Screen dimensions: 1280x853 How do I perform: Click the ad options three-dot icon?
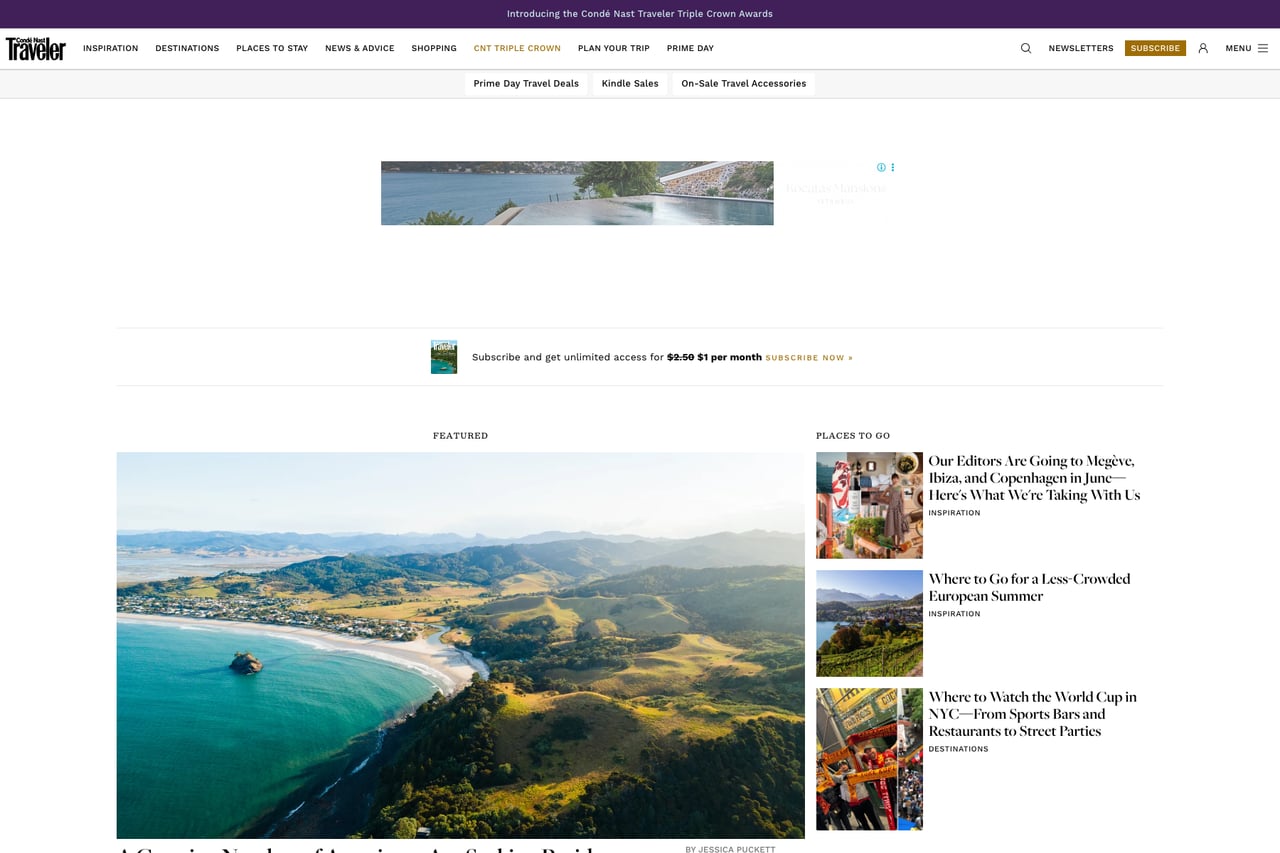click(x=893, y=167)
